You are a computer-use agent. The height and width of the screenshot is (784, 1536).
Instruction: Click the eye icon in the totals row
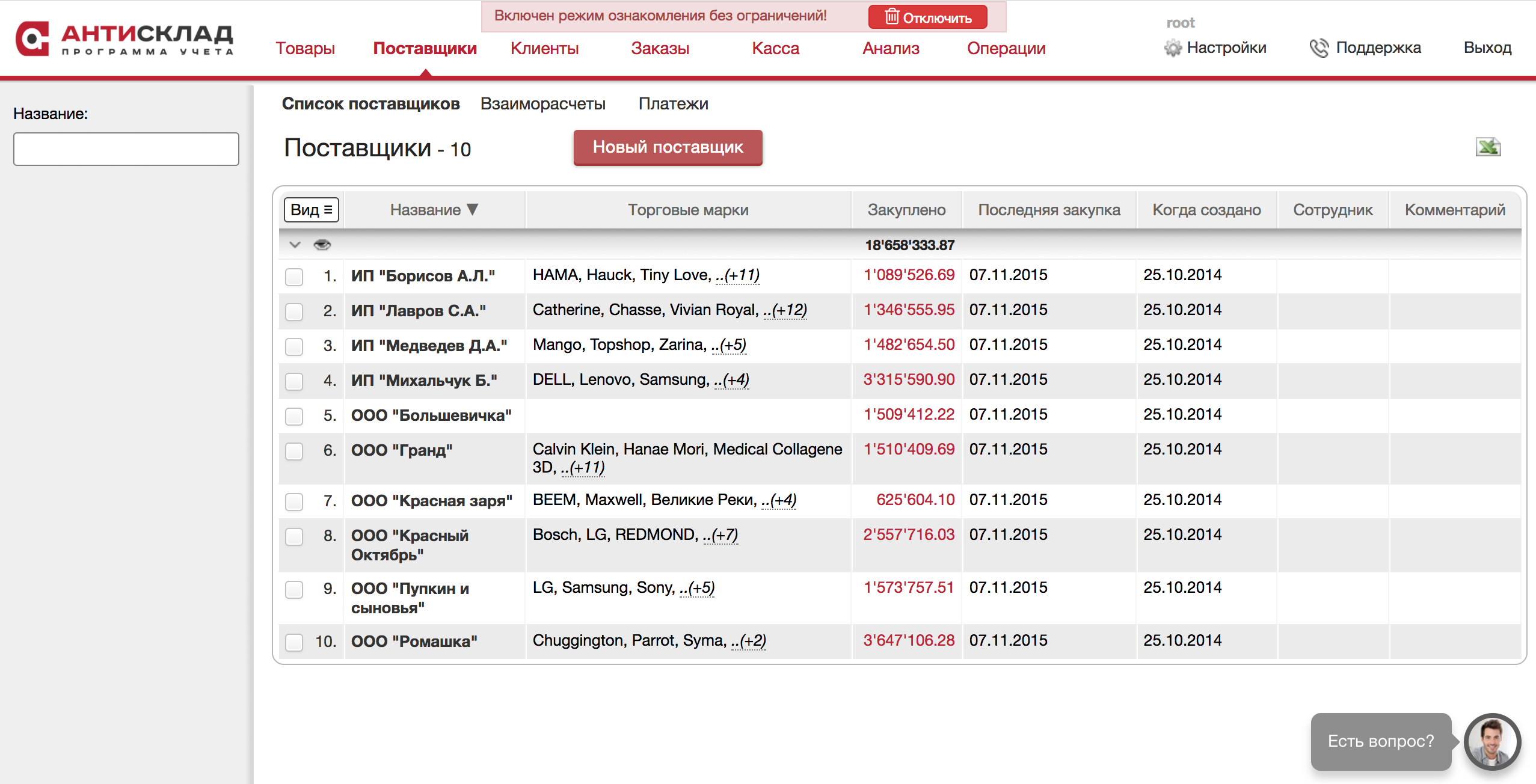click(x=322, y=245)
